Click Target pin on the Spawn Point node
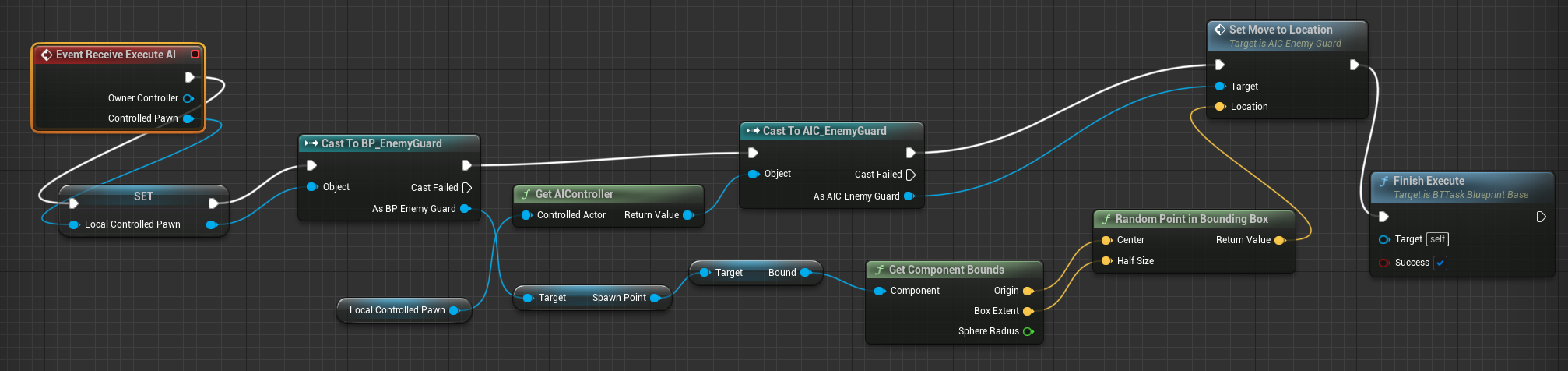The image size is (1568, 371). [528, 298]
